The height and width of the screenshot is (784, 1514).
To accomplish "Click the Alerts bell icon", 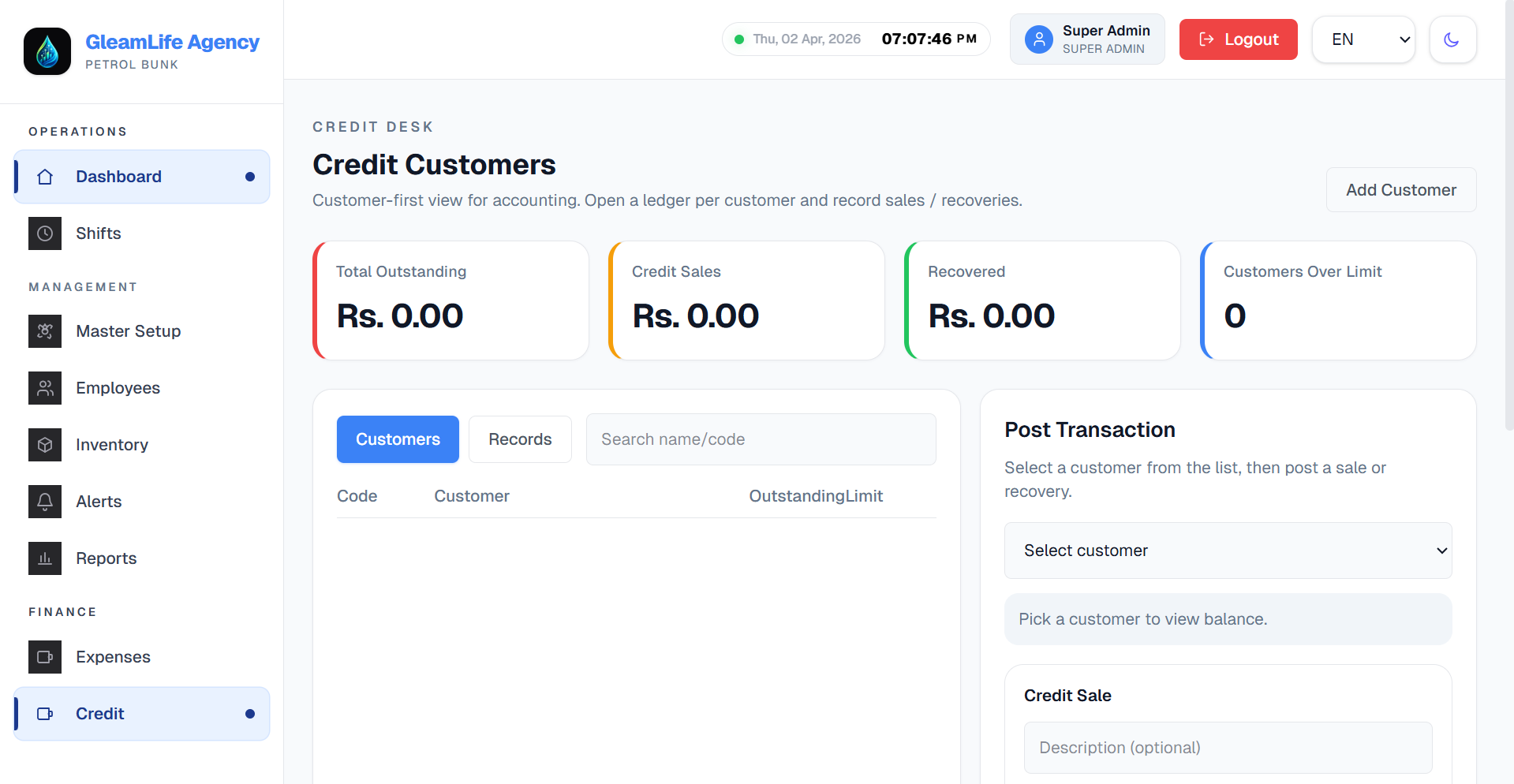I will [45, 502].
